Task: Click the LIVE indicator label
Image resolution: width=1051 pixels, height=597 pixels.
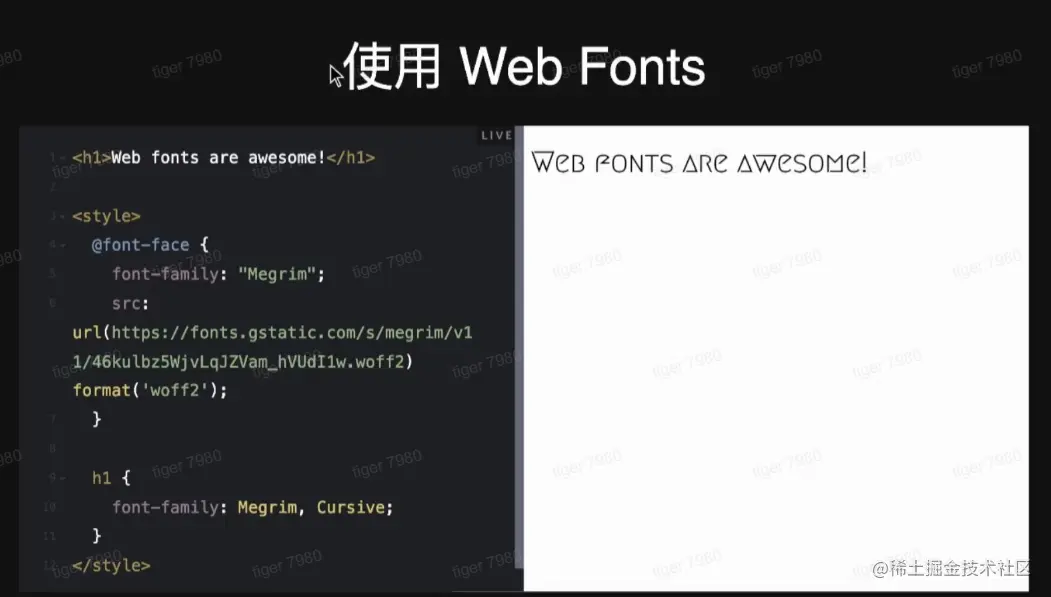Action: coord(497,135)
